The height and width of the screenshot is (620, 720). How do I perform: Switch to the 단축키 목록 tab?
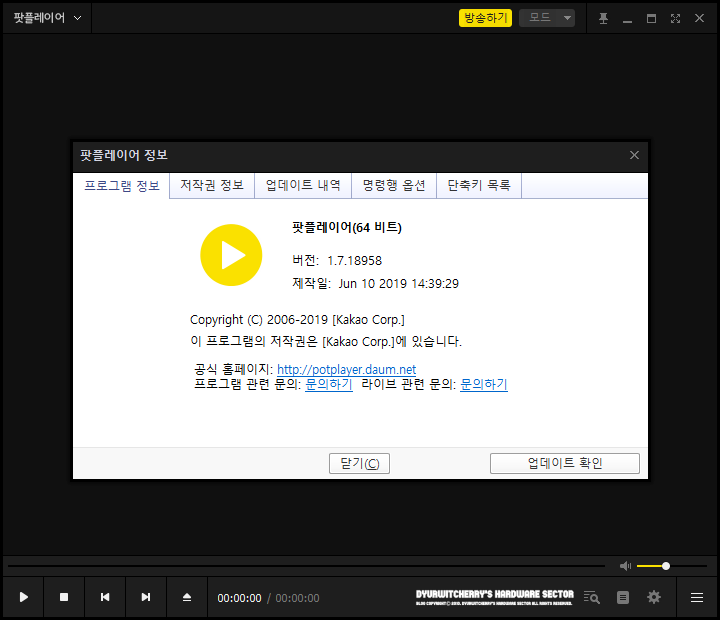click(x=479, y=185)
